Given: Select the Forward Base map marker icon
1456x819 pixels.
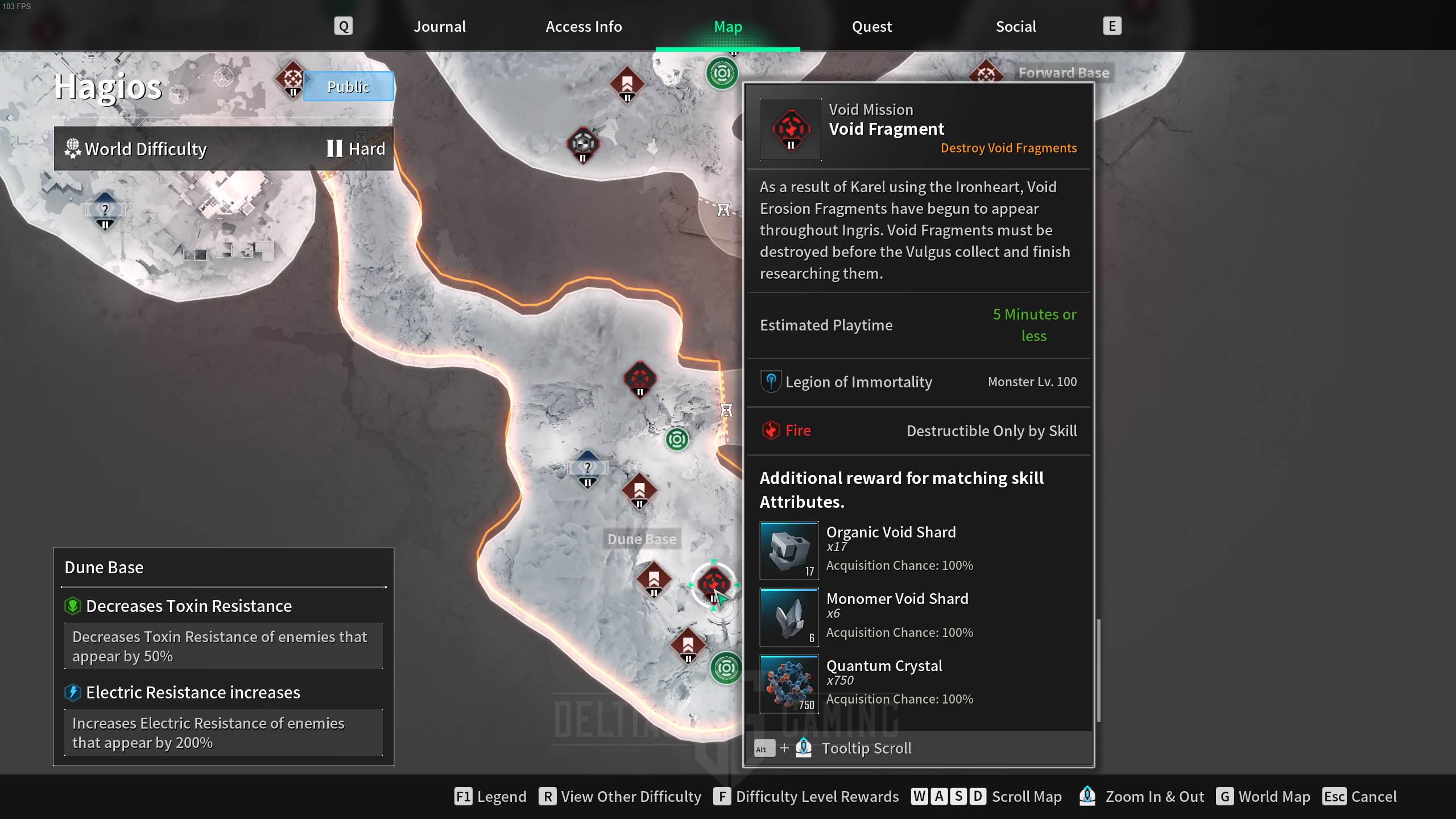Looking at the screenshot, I should [985, 72].
